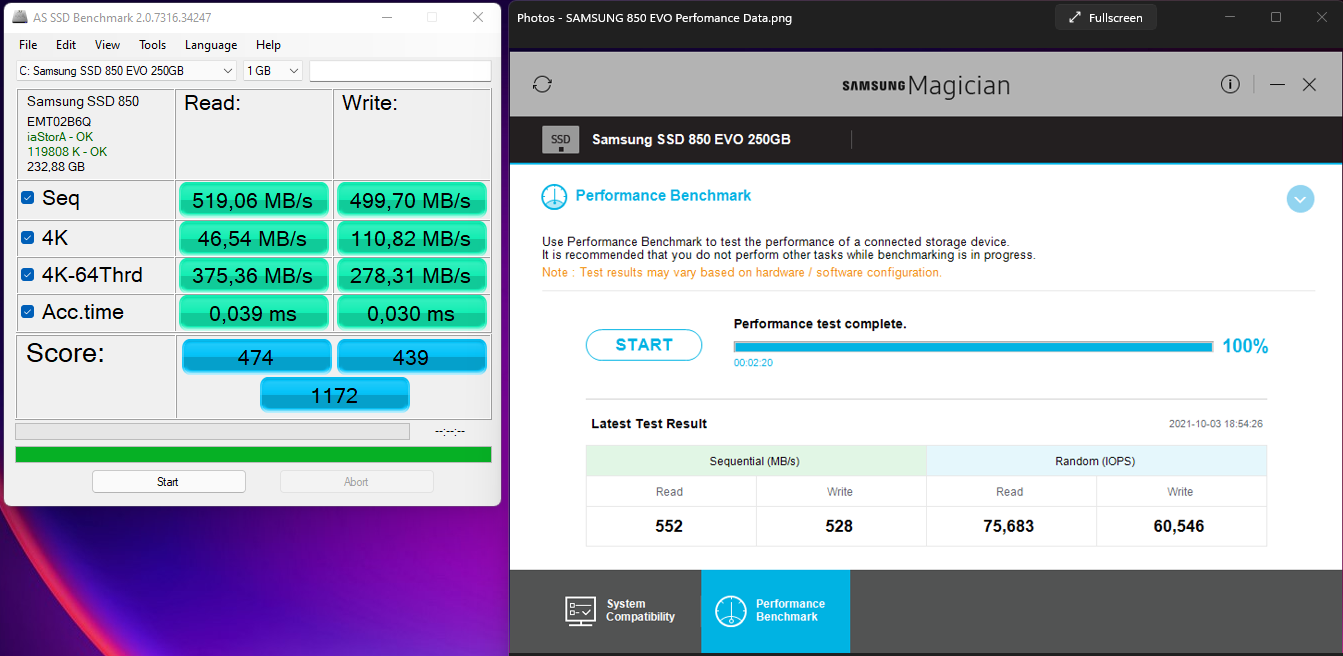Click the sequential read value 552

click(669, 526)
